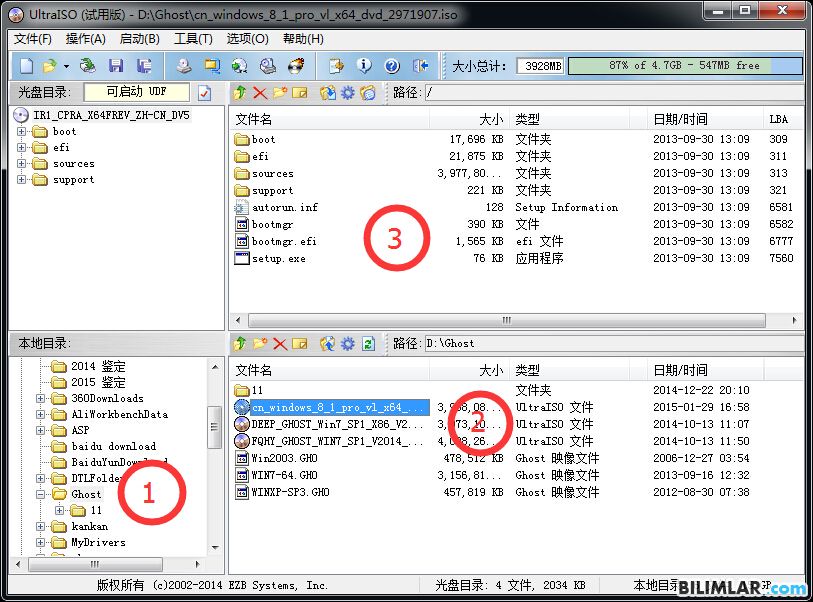Viewport: 813px width, 602px height.
Task: Click the Open CD/DVD toolbar icon
Action: click(x=88, y=66)
